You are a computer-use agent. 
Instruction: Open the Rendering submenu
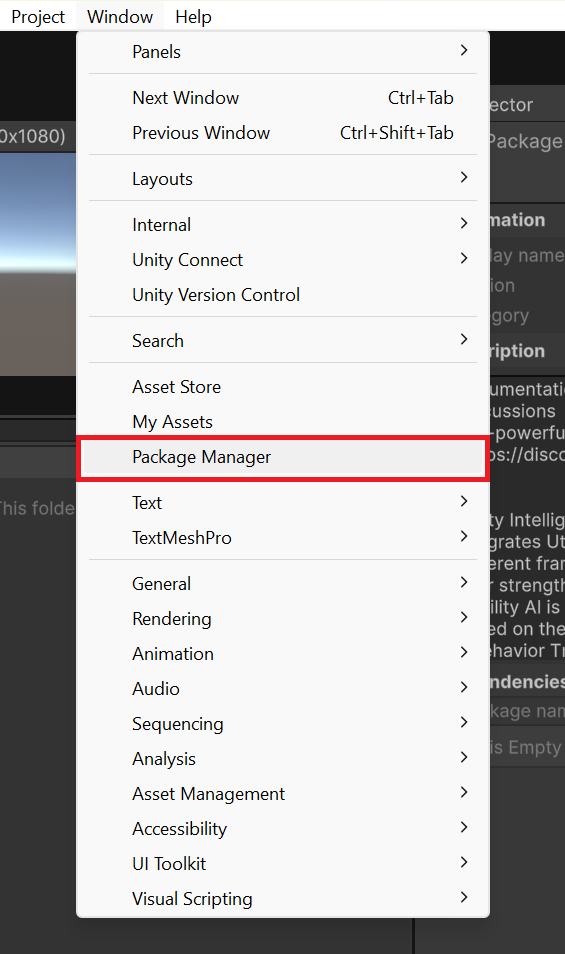[283, 619]
